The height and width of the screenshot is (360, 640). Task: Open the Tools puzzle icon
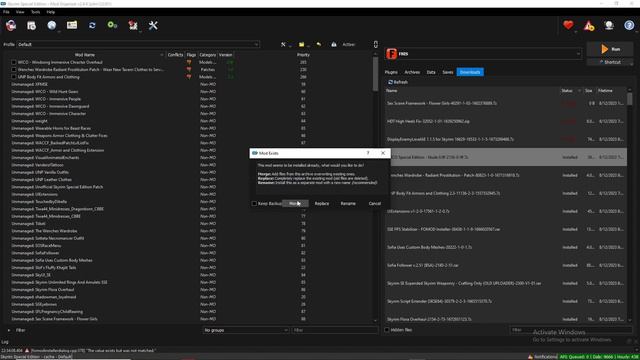[x=133, y=26]
